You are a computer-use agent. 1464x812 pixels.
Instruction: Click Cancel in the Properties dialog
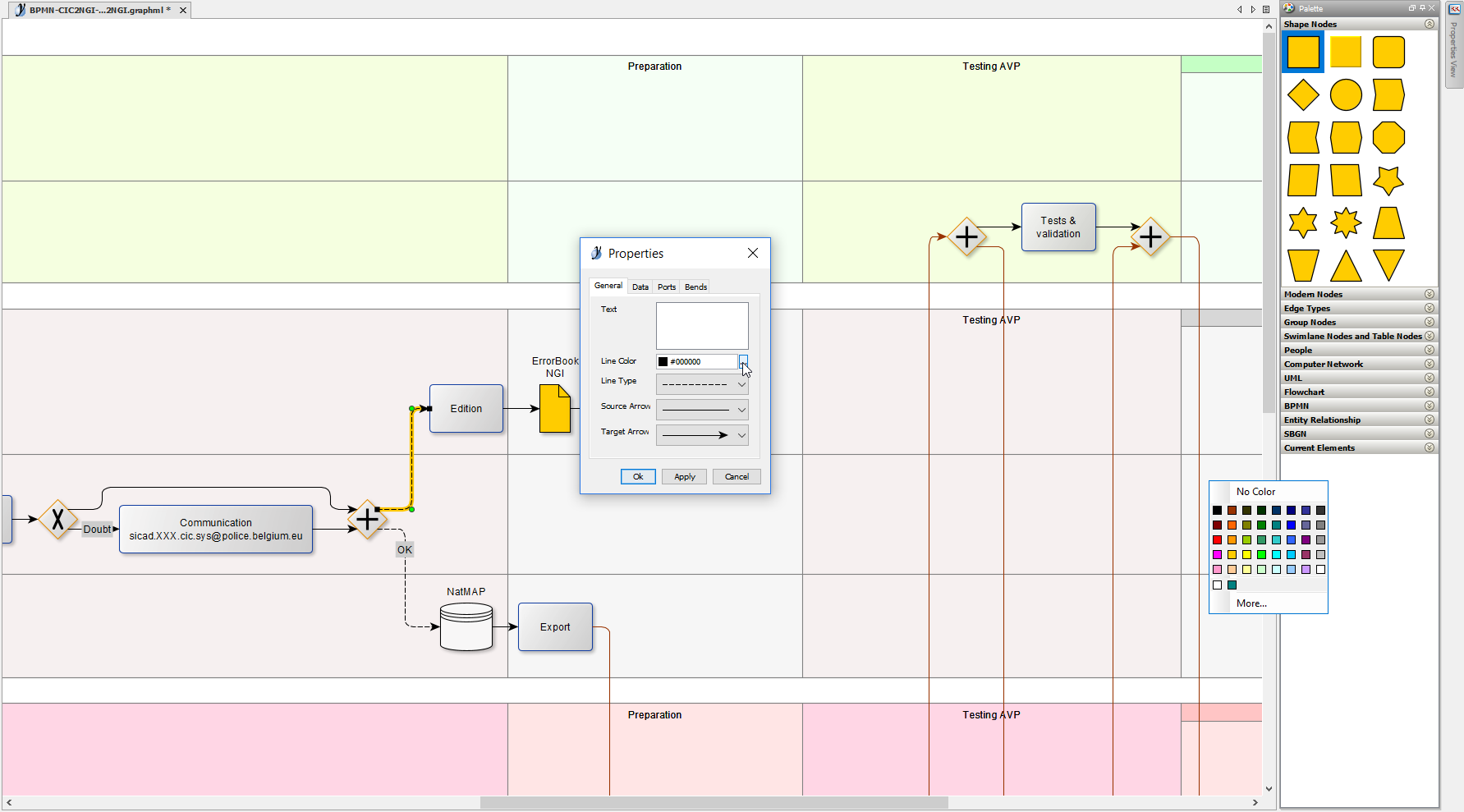tap(737, 476)
